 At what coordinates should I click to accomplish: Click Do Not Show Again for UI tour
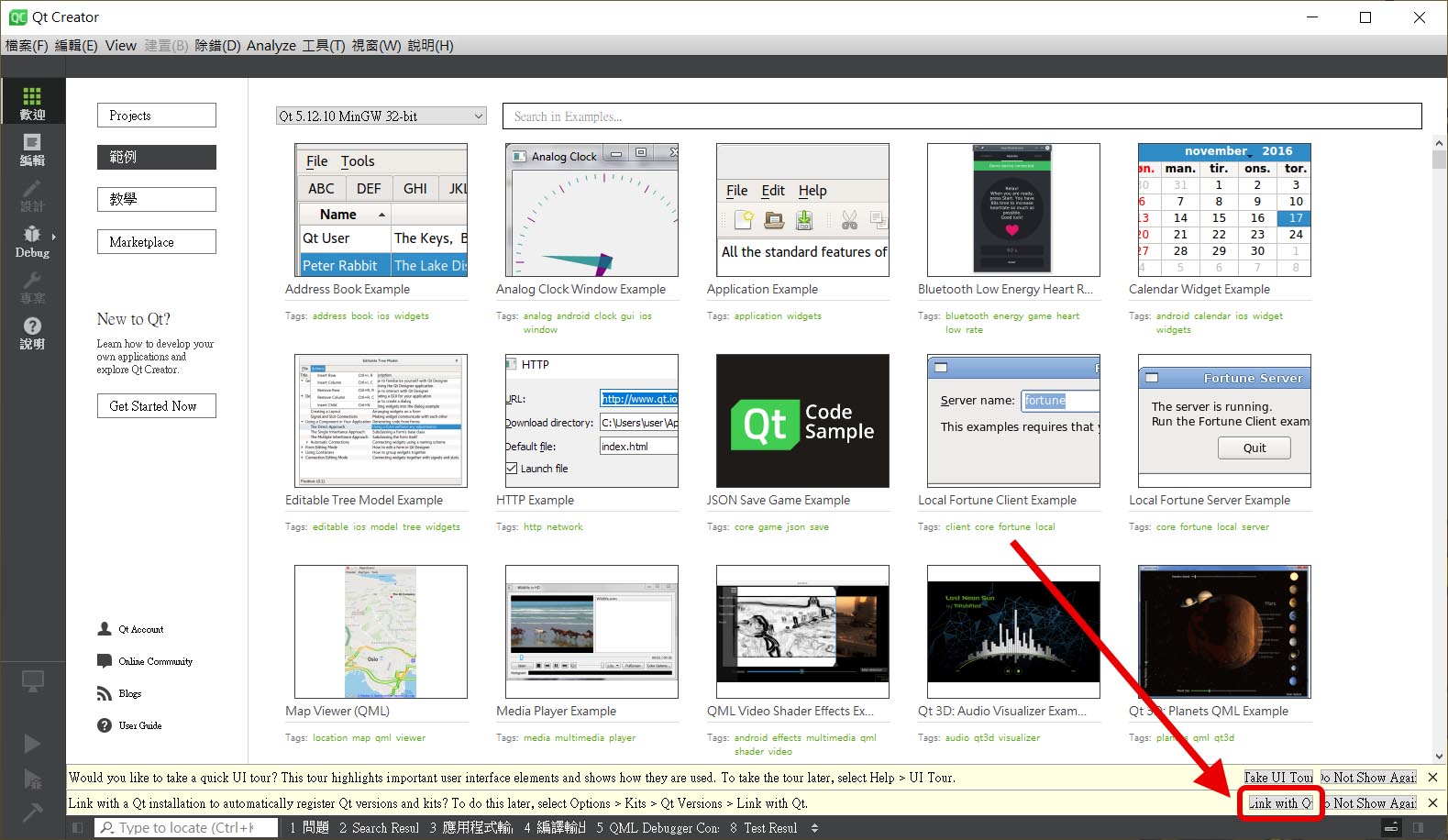tap(1367, 778)
